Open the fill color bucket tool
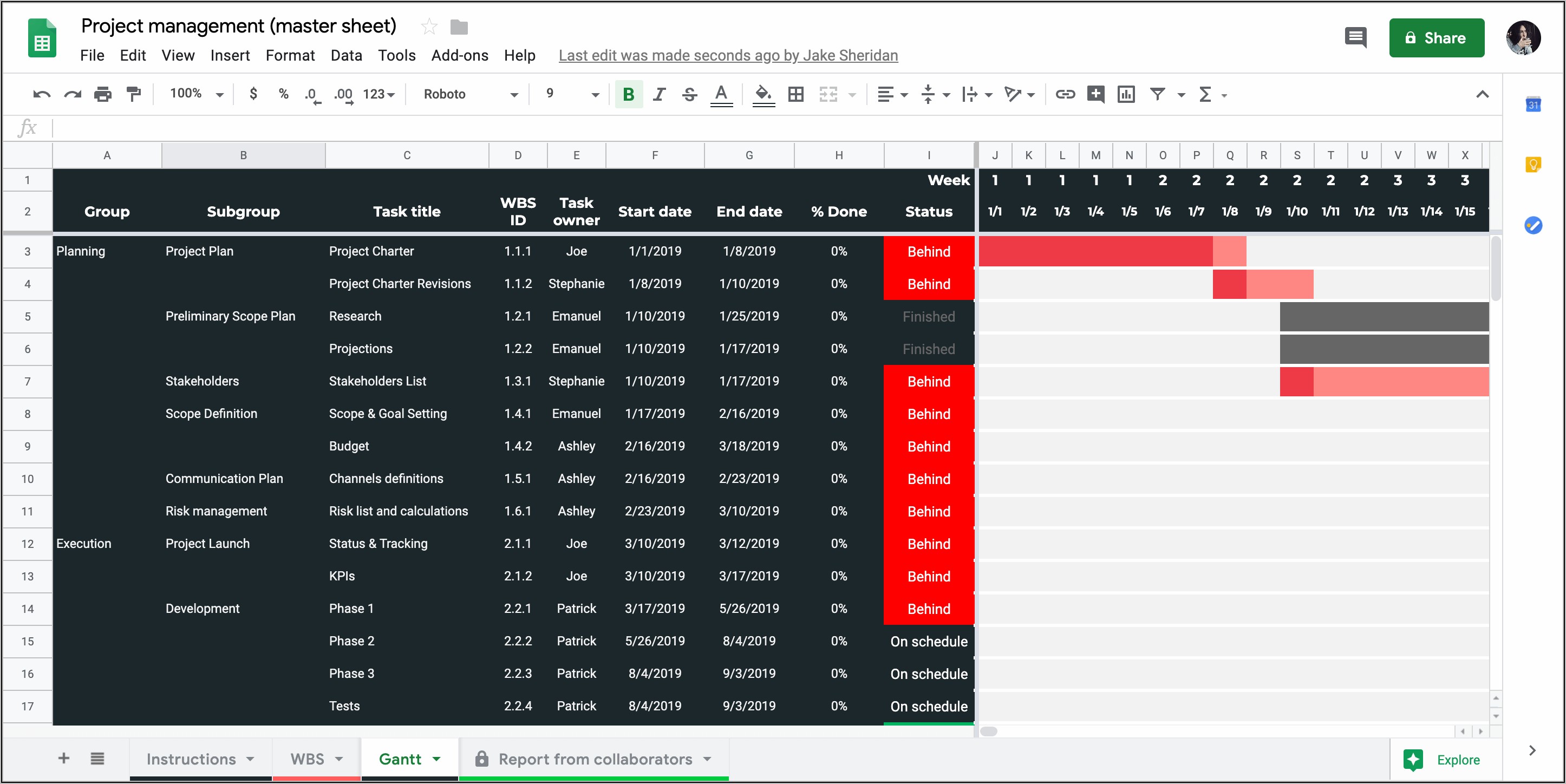 (763, 94)
